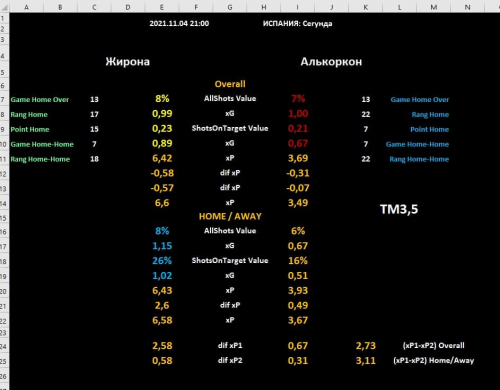Select the cell showing -0,58
This screenshot has width=500, height=390.
coord(162,173)
